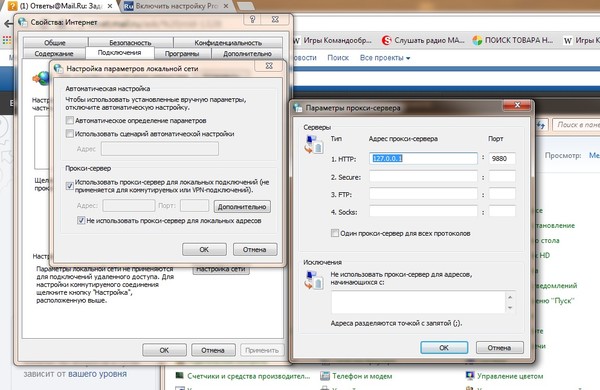Click the Socks port field
The width and height of the screenshot is (600, 390).
502,211
